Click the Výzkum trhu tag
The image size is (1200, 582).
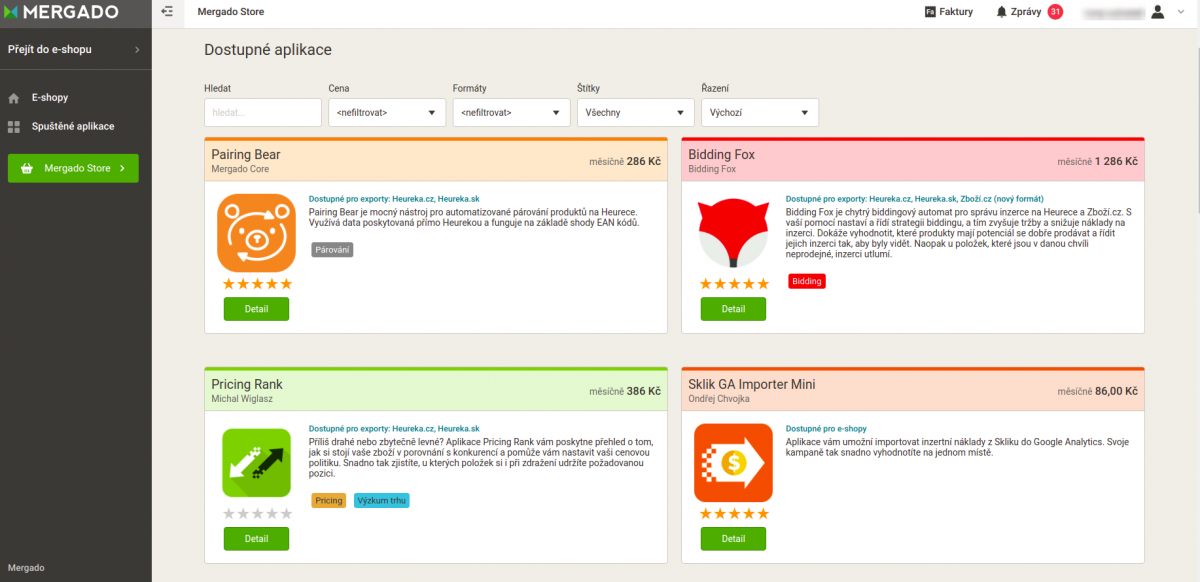pyautogui.click(x=382, y=500)
